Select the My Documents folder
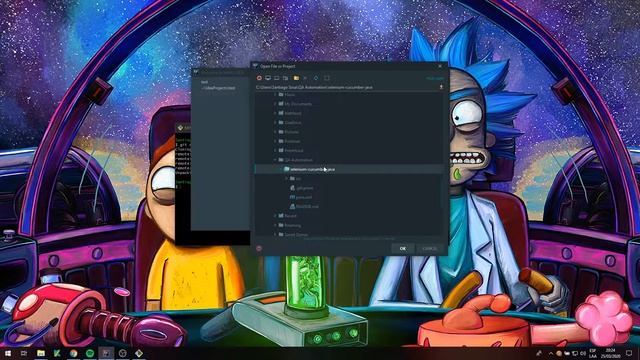640x360 pixels. point(298,104)
